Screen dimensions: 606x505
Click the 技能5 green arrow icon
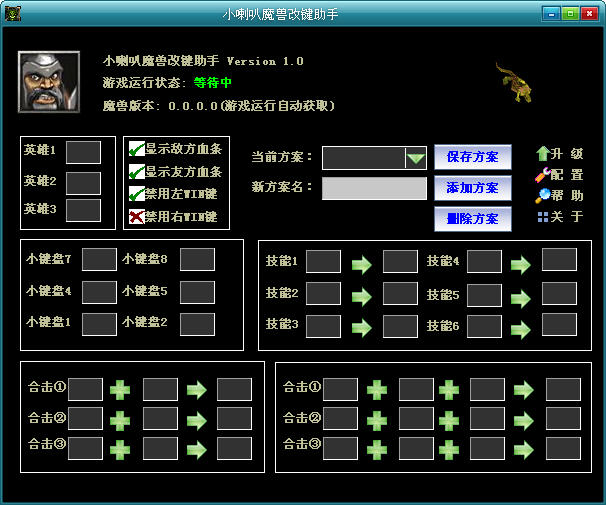pos(521,299)
